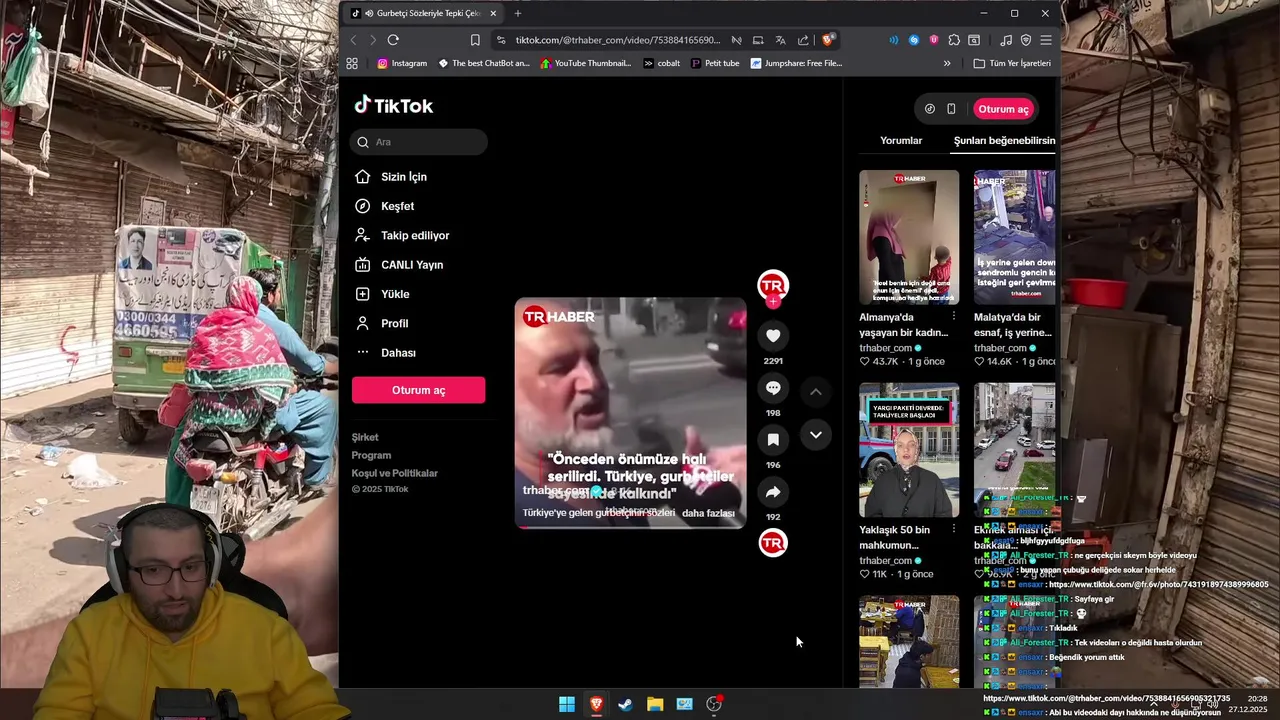The image size is (1280, 720).
Task: Expand caption with daha fazlası
Action: [x=708, y=513]
